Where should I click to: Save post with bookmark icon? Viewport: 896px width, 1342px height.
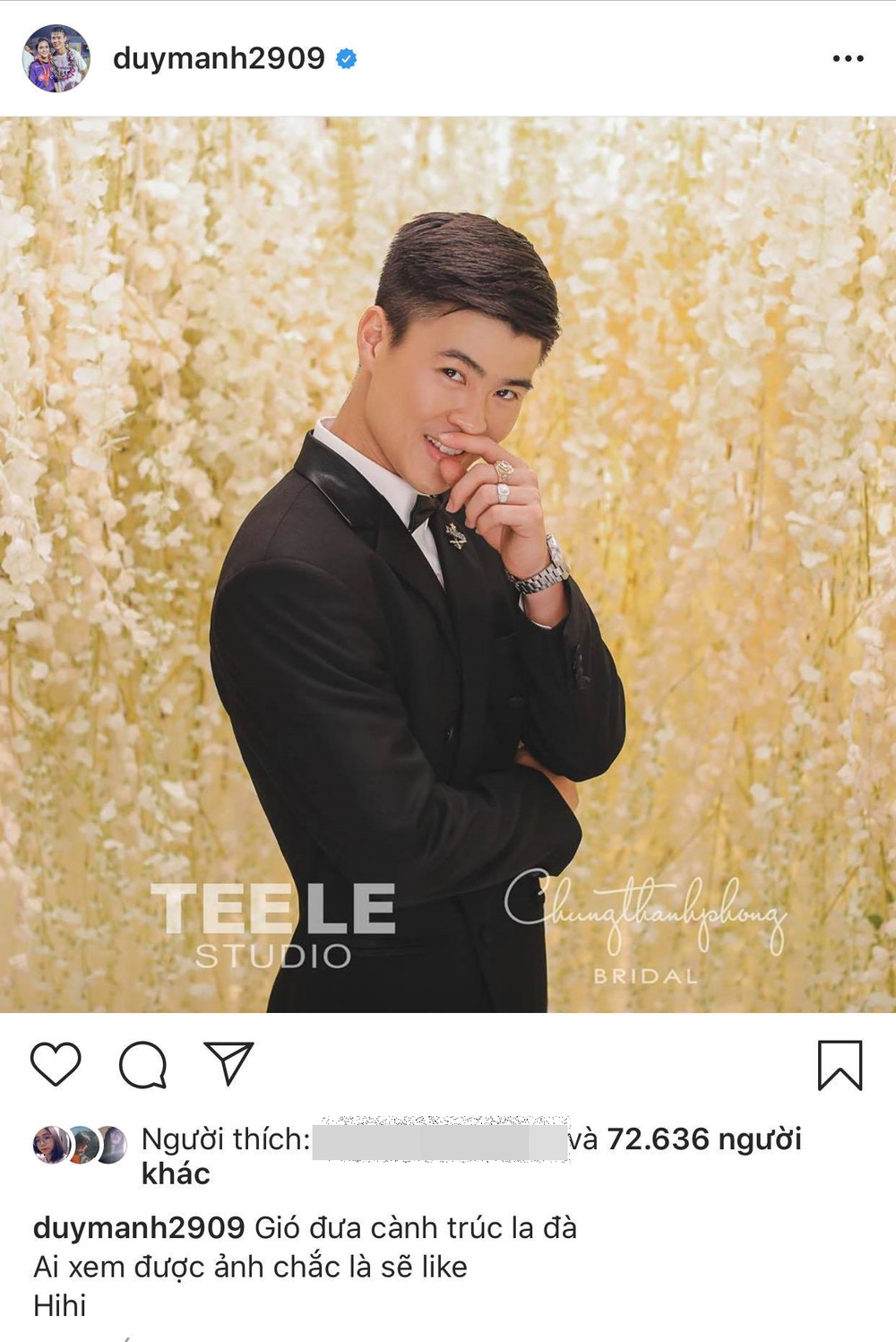point(840,1065)
